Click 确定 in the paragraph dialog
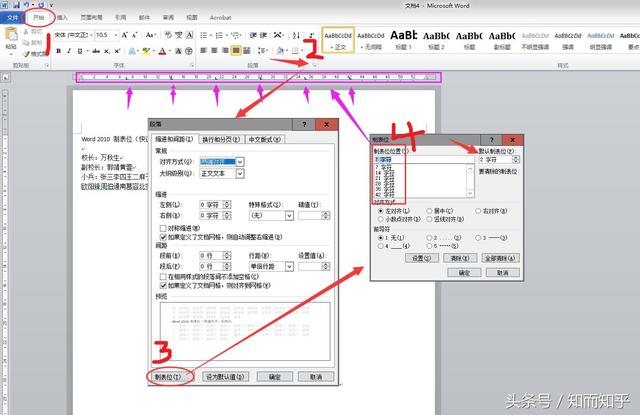640x415 pixels. click(275, 377)
